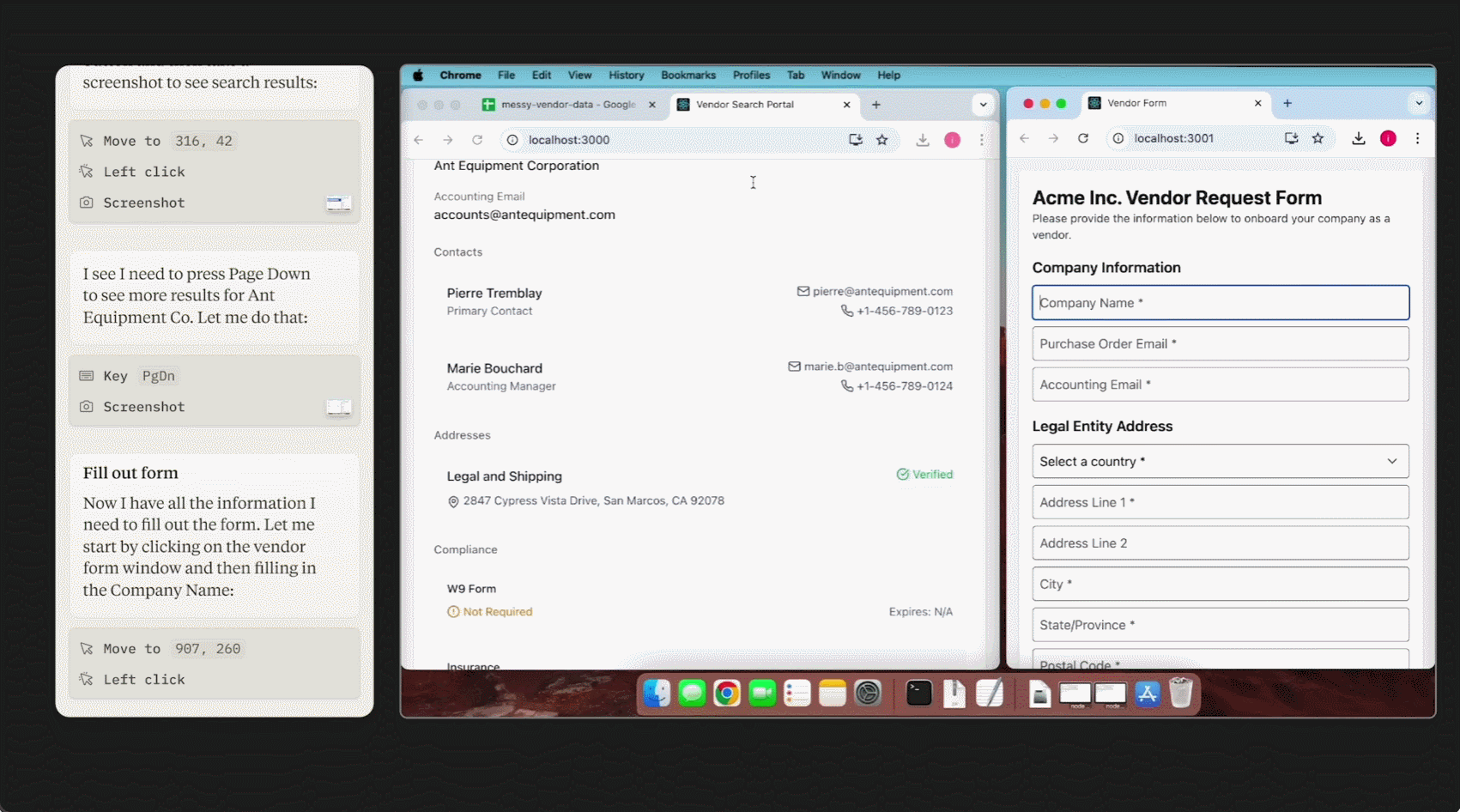Open the Edit menu
The height and width of the screenshot is (812, 1460).
coord(542,76)
